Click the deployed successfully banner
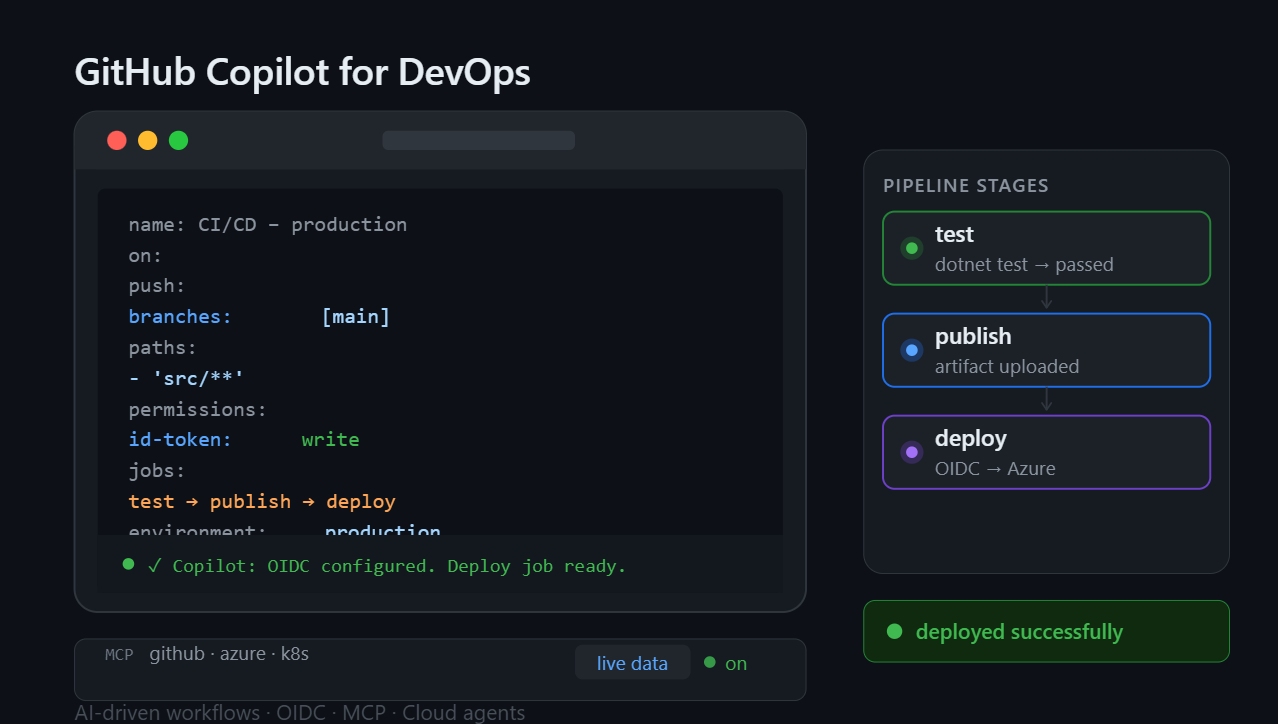 [1046, 631]
